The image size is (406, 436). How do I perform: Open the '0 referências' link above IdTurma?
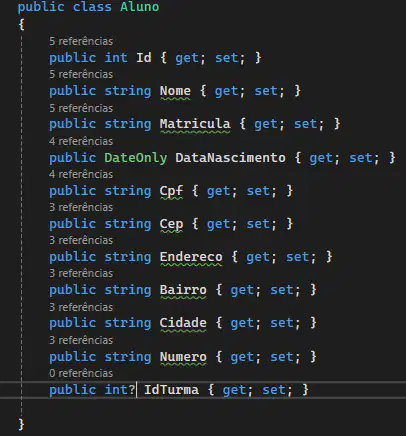coord(81,373)
